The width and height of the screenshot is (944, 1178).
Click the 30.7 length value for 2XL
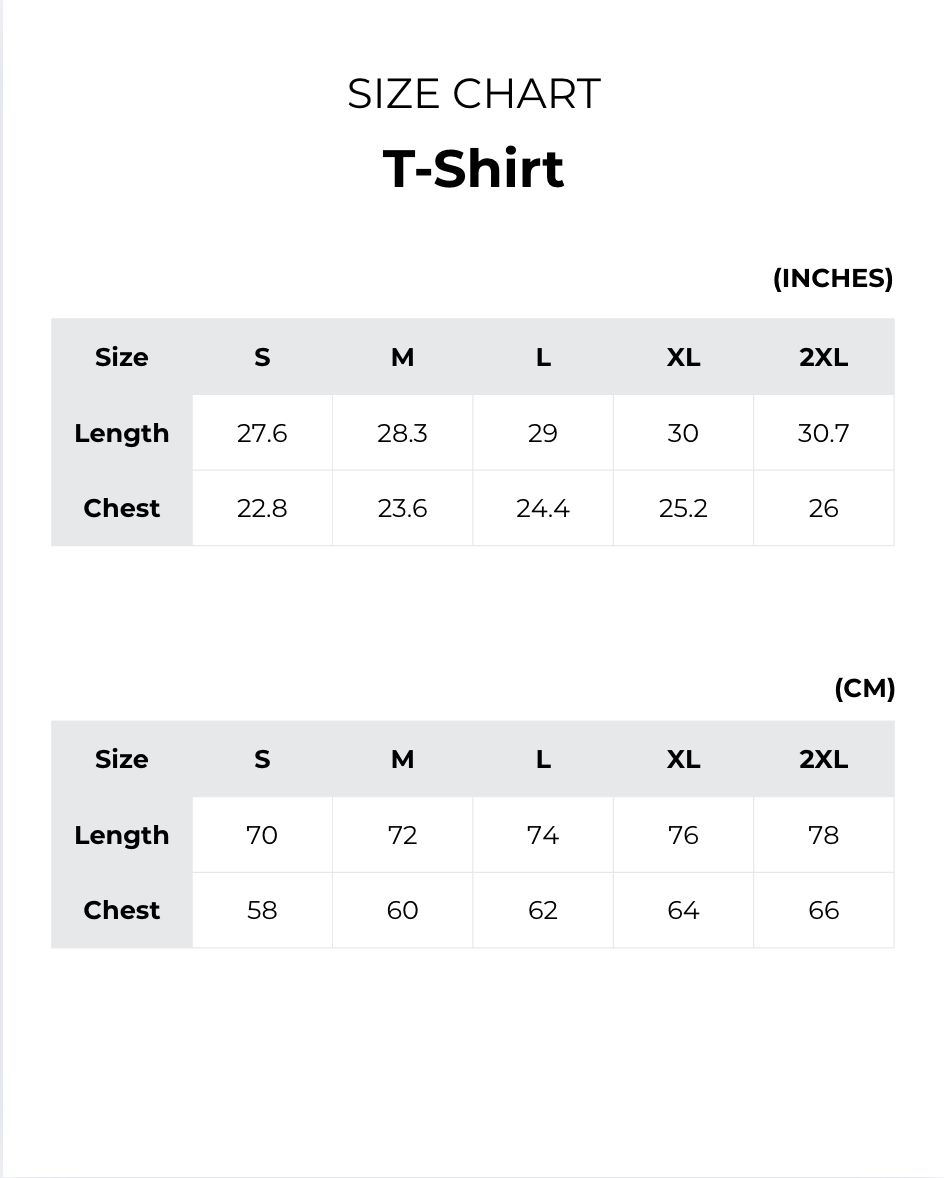[823, 433]
